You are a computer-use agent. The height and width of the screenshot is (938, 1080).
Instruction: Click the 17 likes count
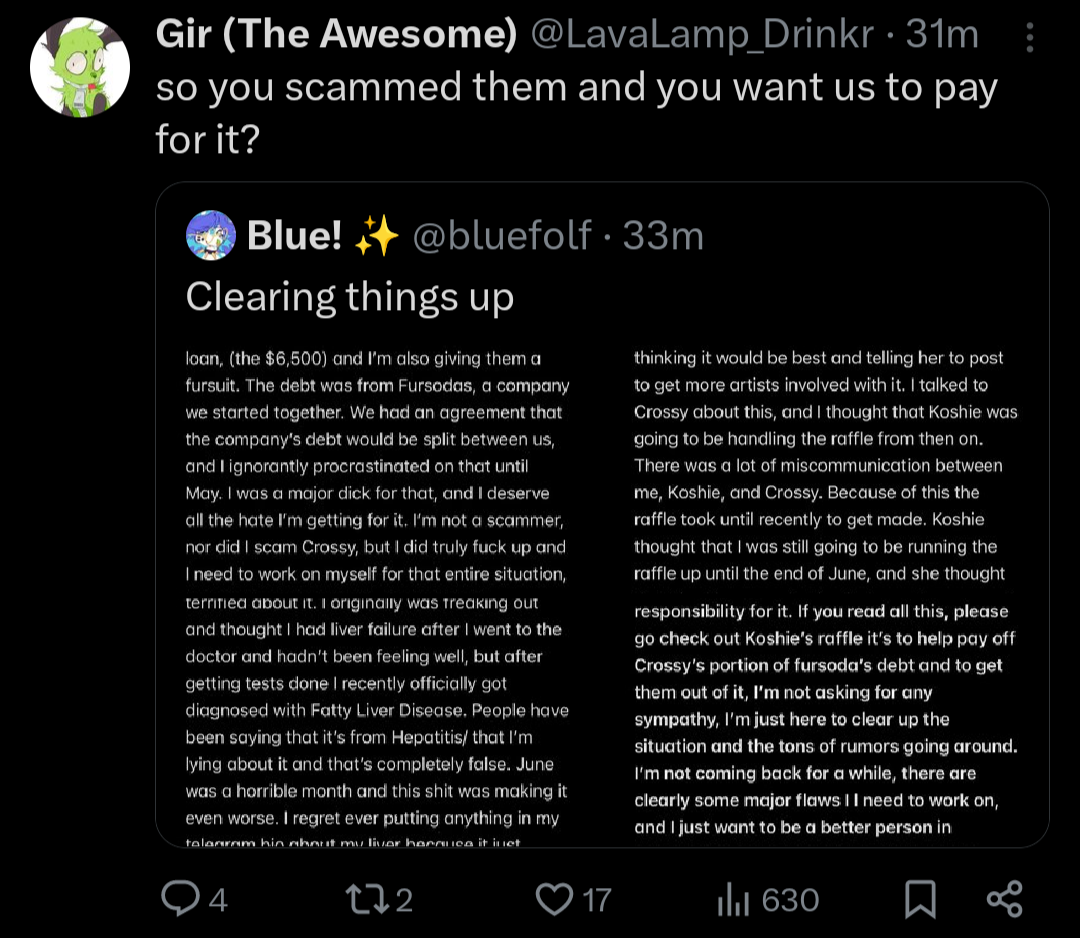[x=596, y=900]
